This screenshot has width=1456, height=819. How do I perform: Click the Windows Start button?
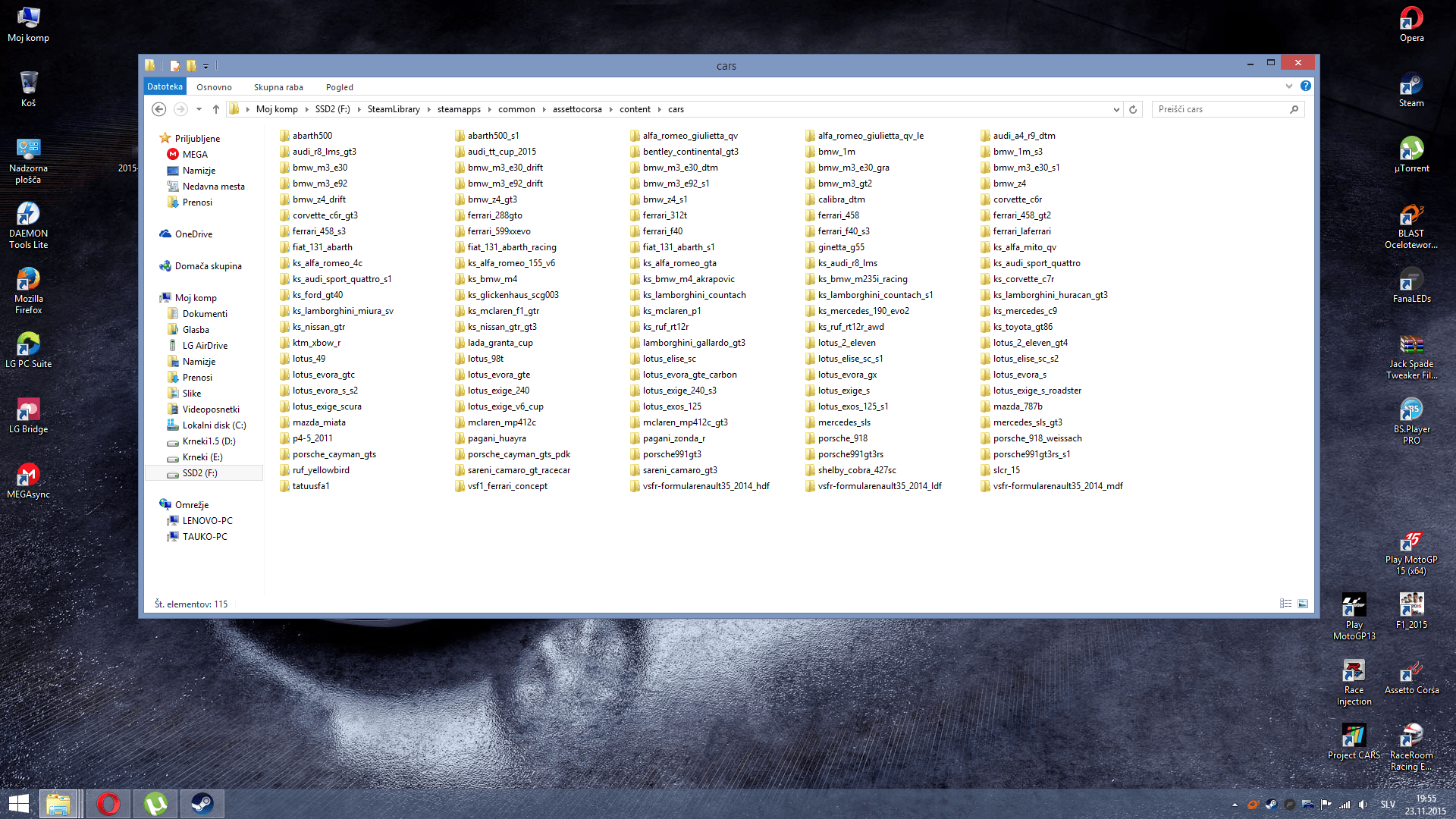[18, 804]
